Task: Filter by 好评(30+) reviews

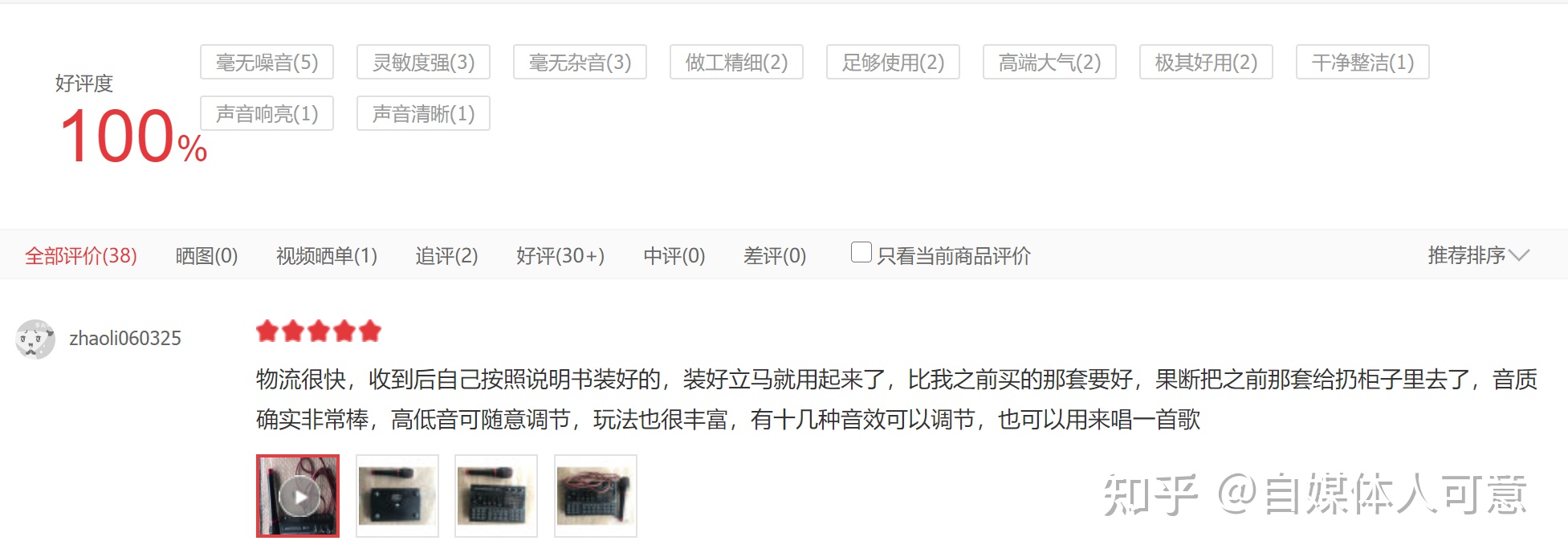Action: coord(560,256)
